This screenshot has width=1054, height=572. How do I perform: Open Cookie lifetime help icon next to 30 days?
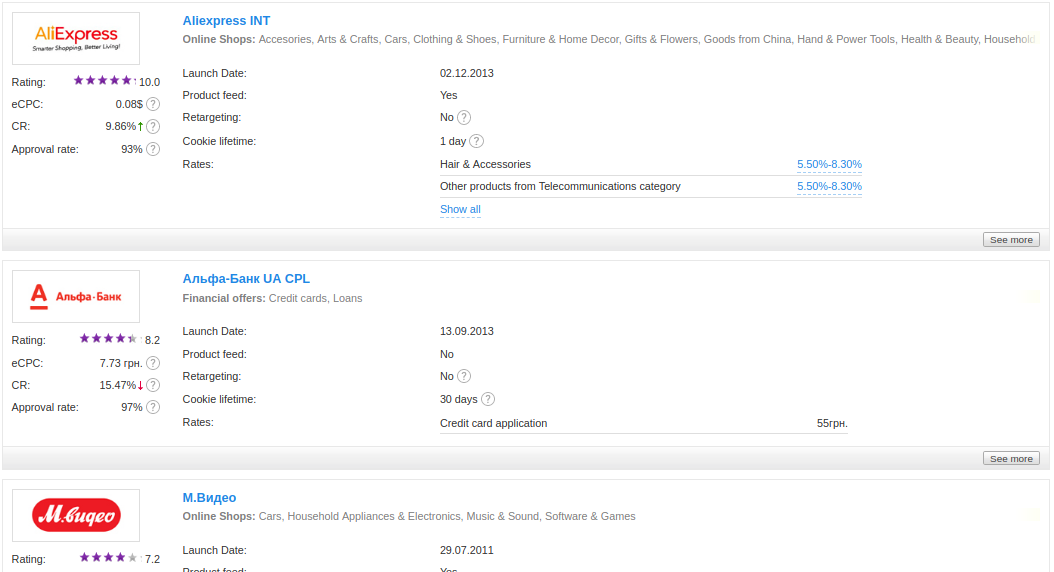coord(488,399)
